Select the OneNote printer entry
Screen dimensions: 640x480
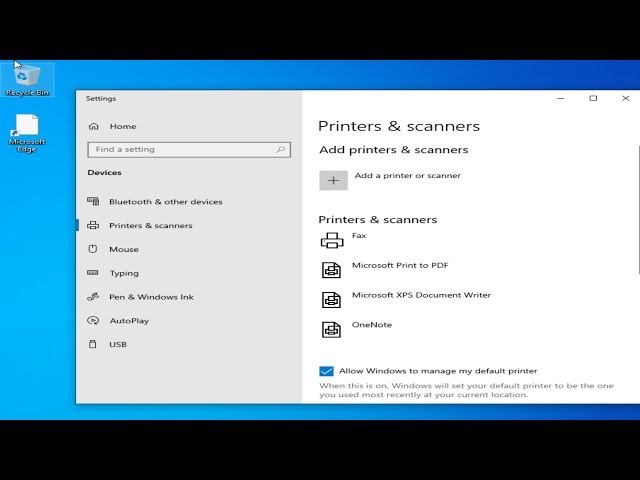(372, 325)
